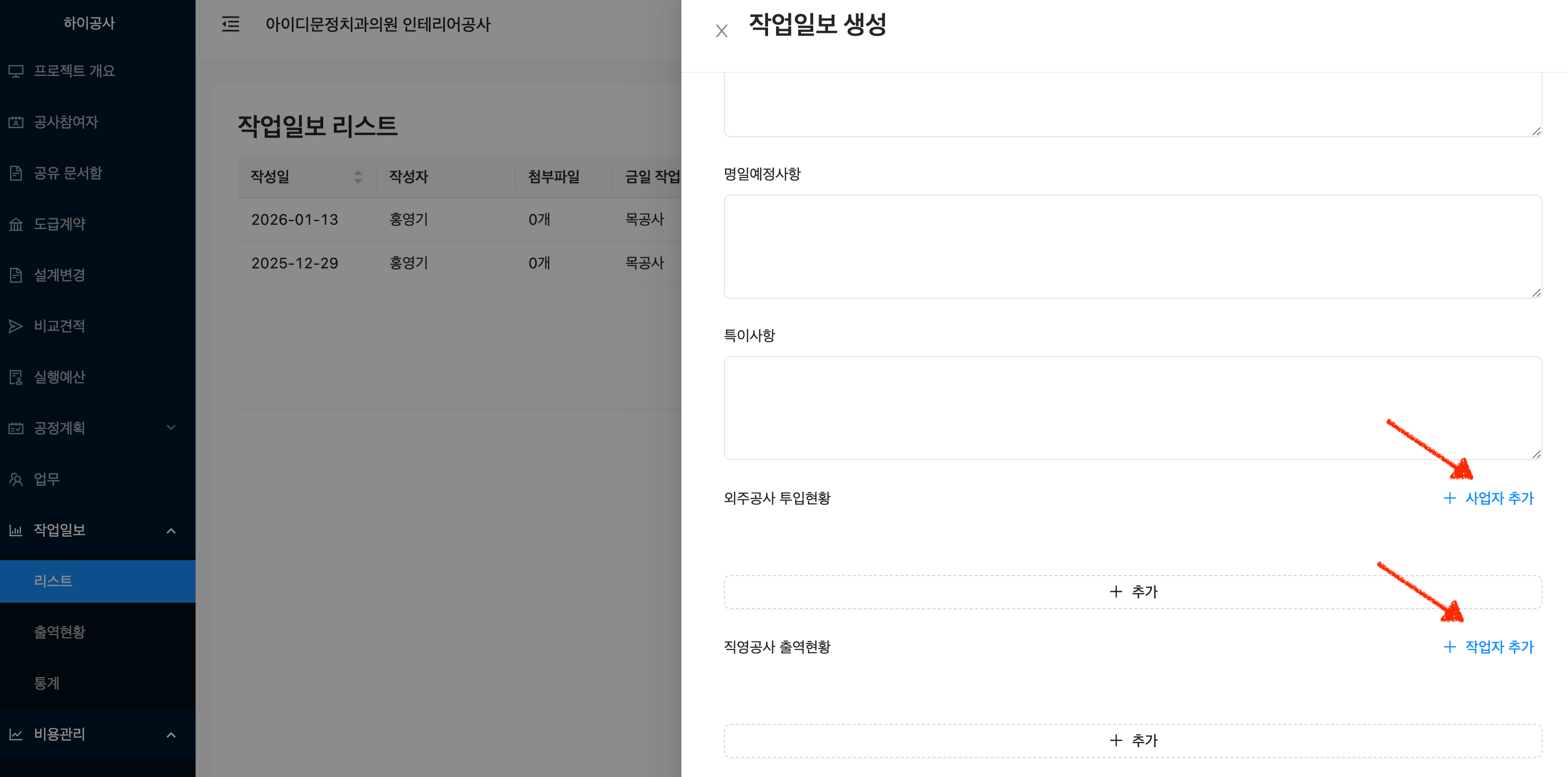
Task: Open the 출역현황 submenu item
Action: click(60, 632)
